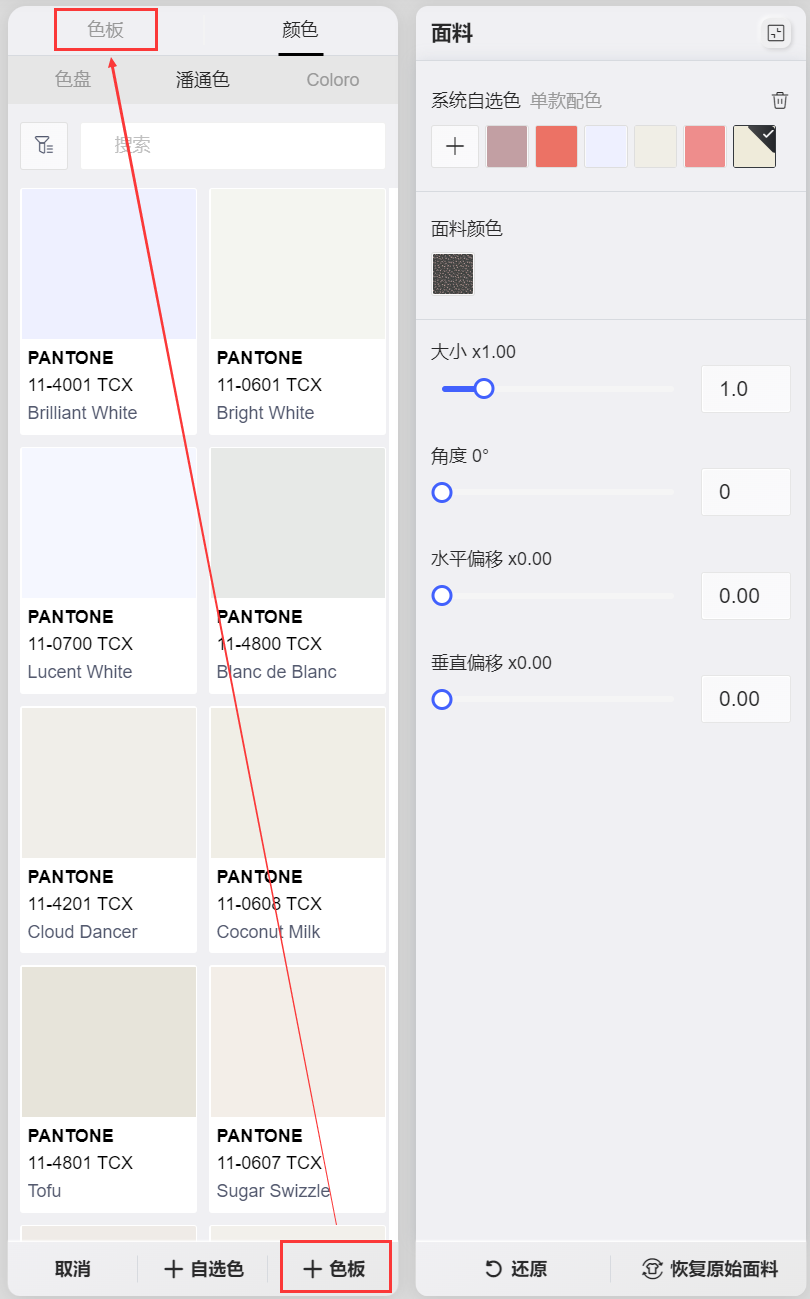Switch to the 色板 tab
Image resolution: width=810 pixels, height=1299 pixels.
tap(105, 30)
